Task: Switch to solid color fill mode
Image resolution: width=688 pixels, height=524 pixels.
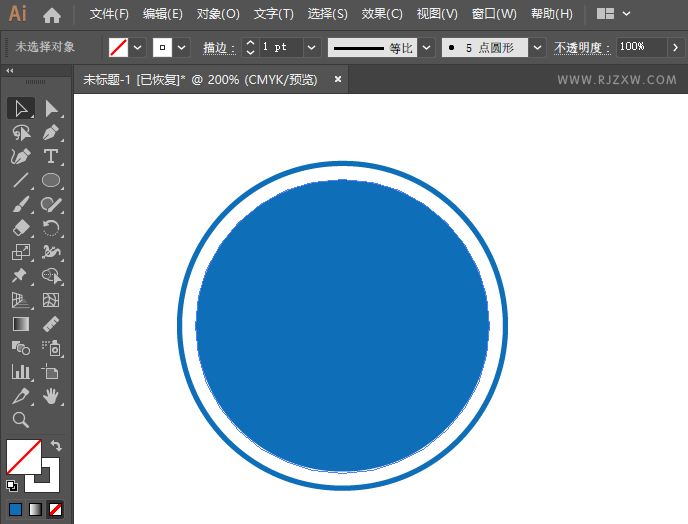Action: pyautogui.click(x=15, y=510)
